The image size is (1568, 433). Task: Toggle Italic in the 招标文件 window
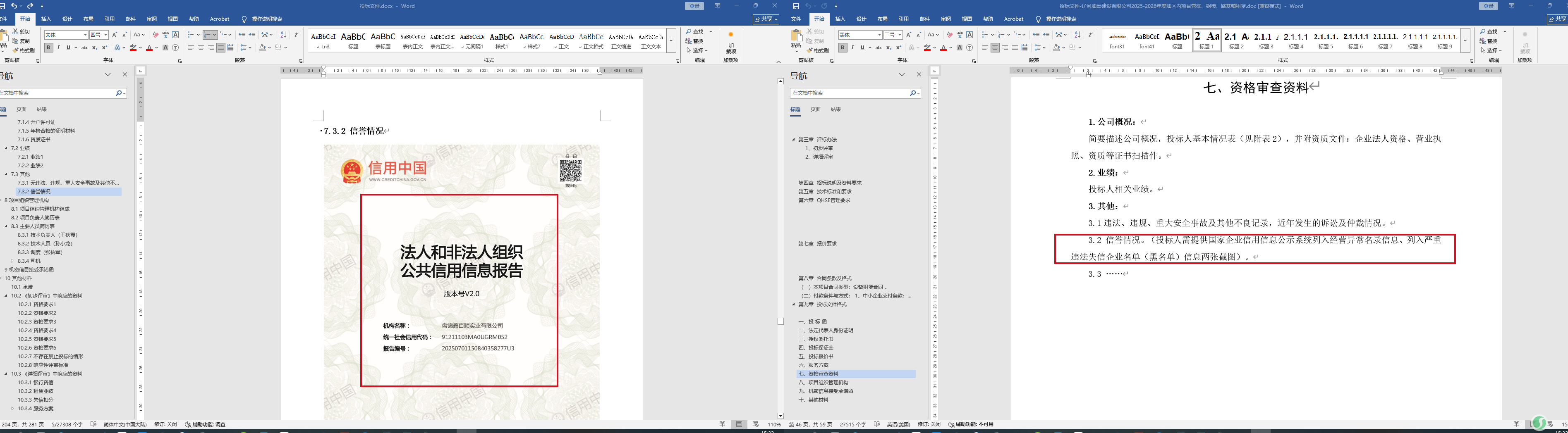[852, 48]
